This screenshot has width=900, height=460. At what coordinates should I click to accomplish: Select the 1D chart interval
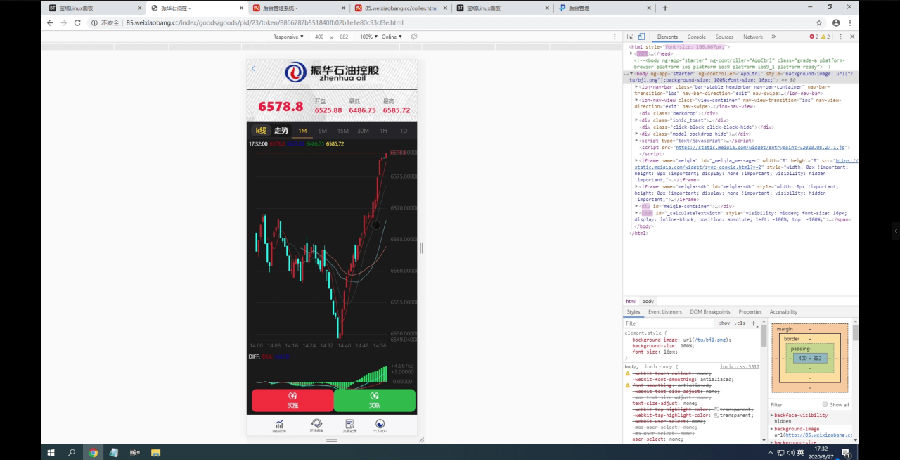point(404,131)
